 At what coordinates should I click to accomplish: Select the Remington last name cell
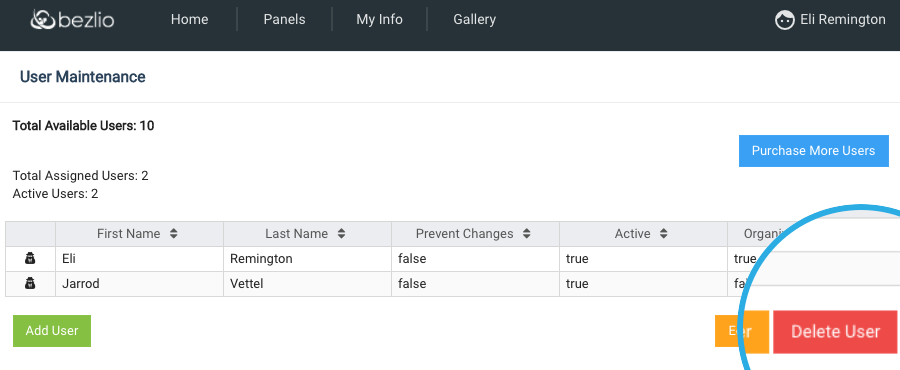pos(308,259)
